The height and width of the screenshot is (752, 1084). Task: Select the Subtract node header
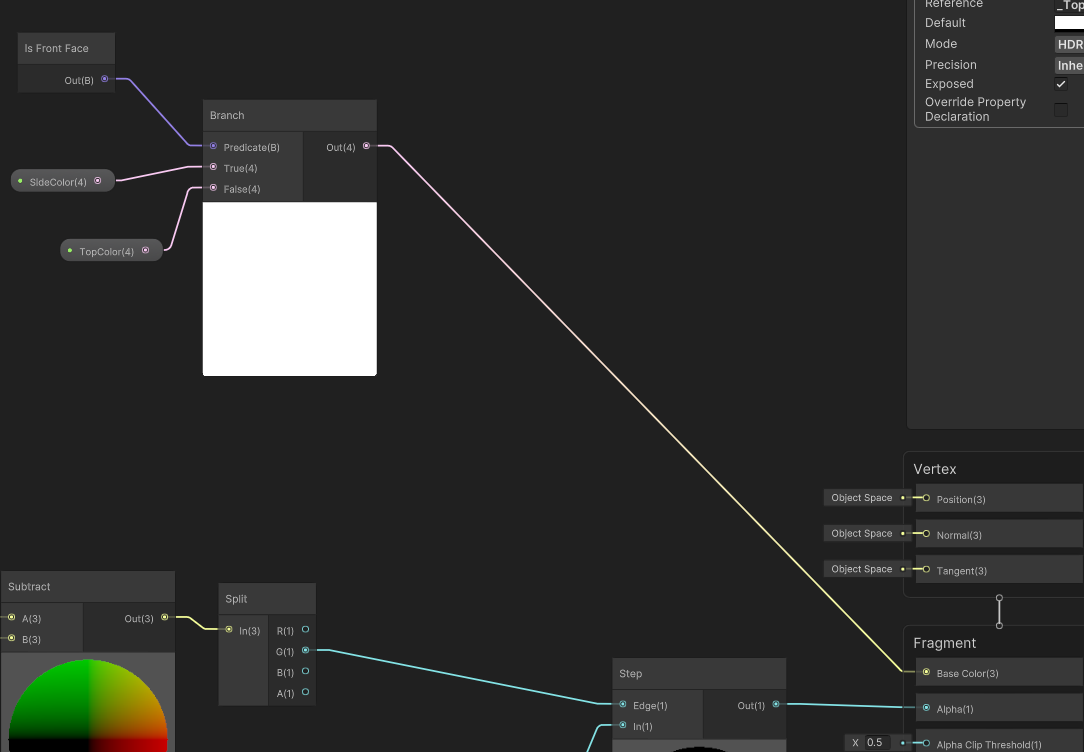(x=88, y=587)
